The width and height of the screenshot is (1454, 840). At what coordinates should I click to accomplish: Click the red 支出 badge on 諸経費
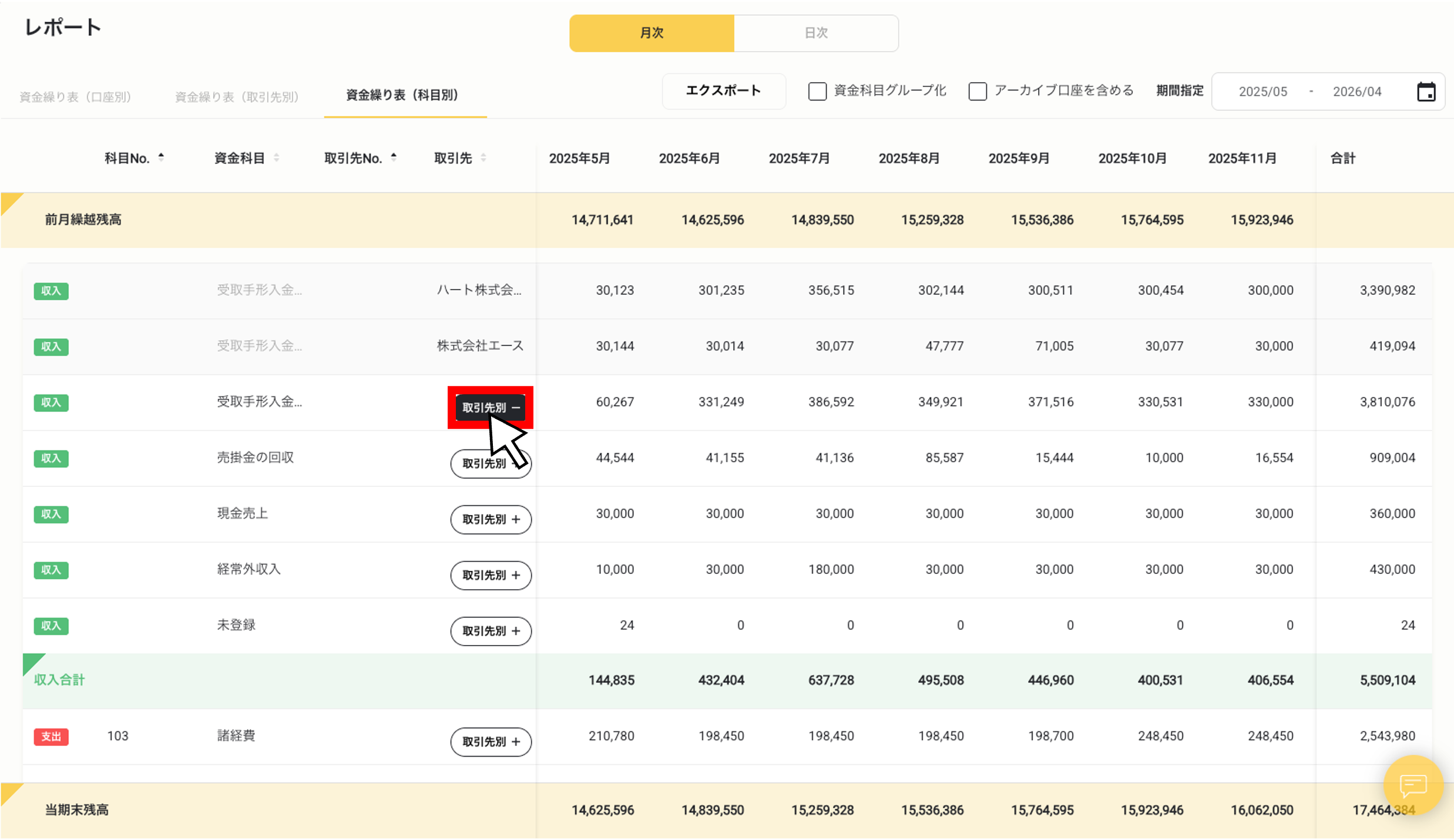tap(51, 736)
